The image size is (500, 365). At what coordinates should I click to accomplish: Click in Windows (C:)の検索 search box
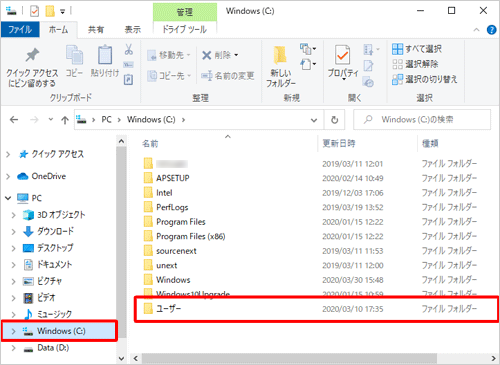click(x=422, y=120)
